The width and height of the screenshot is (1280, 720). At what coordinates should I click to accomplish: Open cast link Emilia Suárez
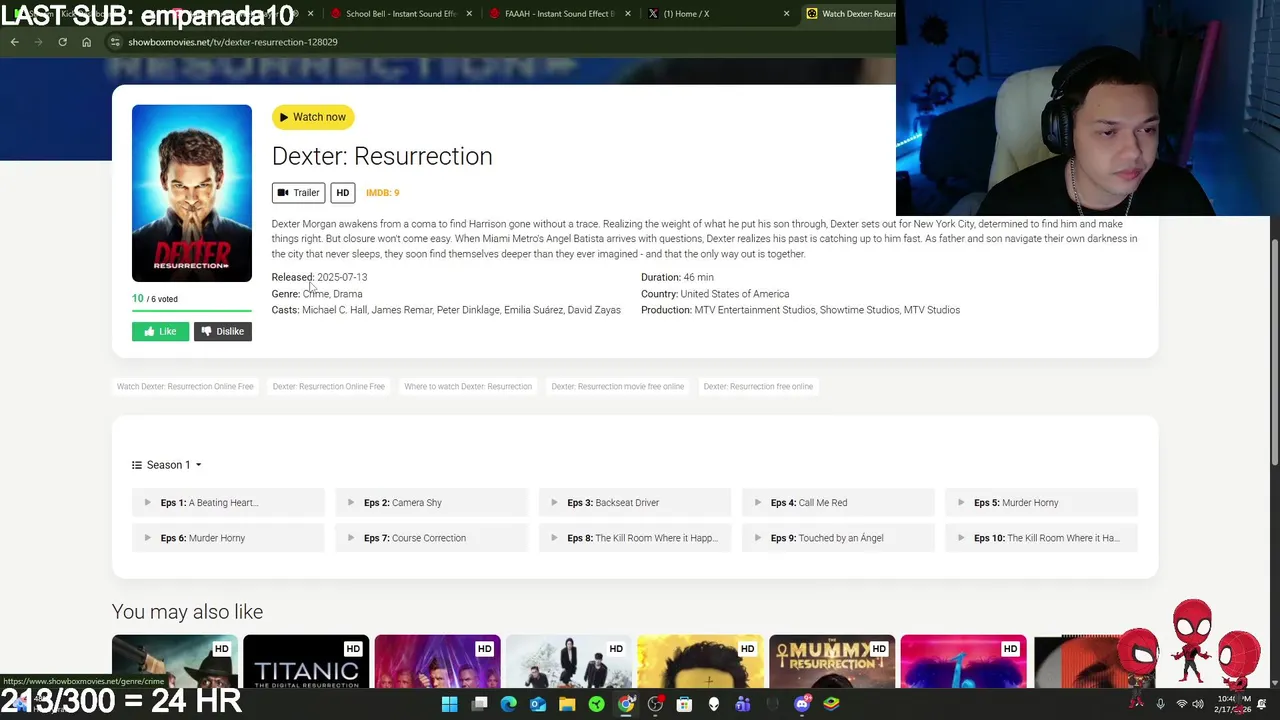click(x=533, y=310)
